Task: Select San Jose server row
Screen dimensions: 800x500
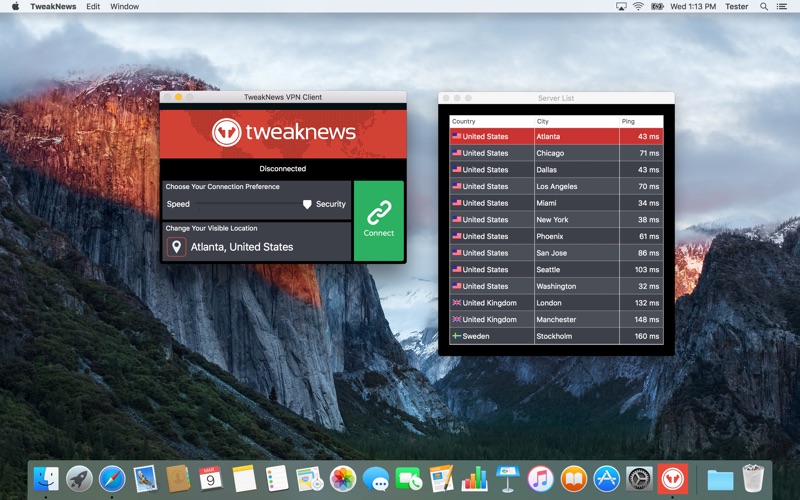Action: [556, 253]
